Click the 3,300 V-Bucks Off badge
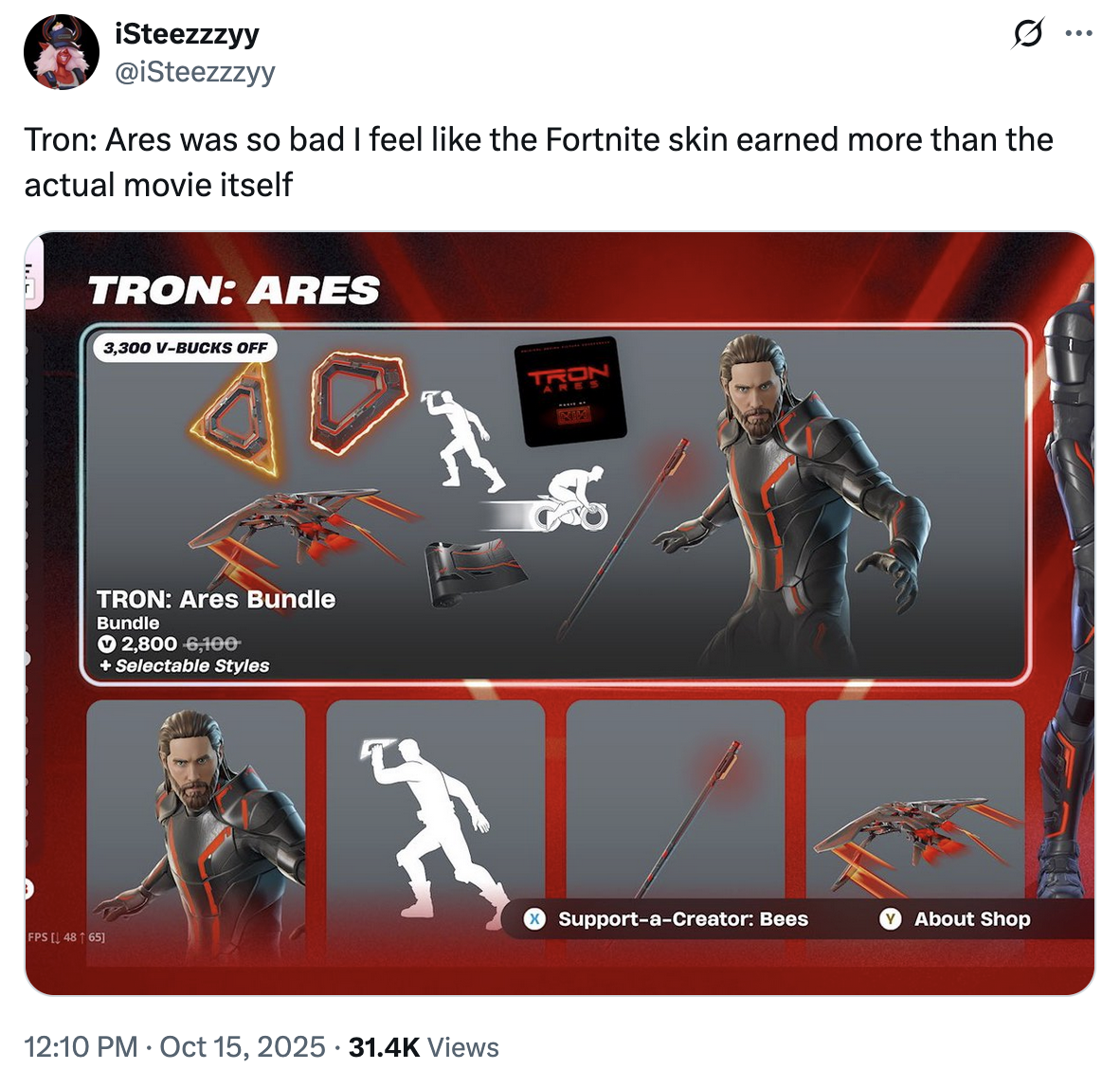The height and width of the screenshot is (1088, 1120). pos(185,348)
